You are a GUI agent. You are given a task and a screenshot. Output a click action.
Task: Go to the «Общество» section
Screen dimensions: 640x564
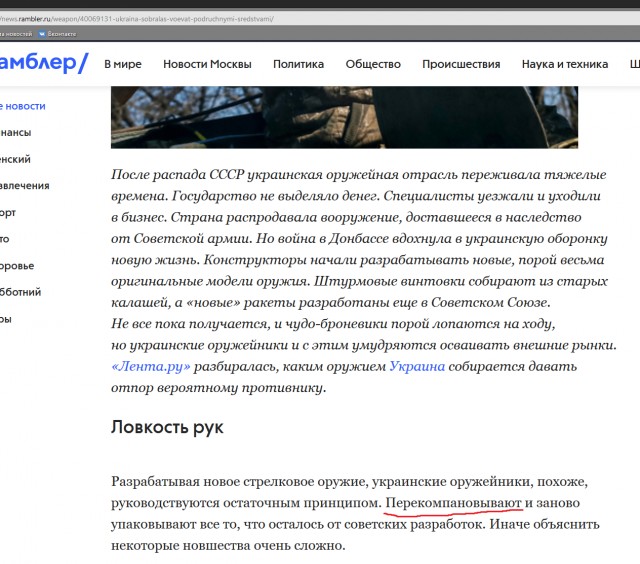[x=373, y=64]
